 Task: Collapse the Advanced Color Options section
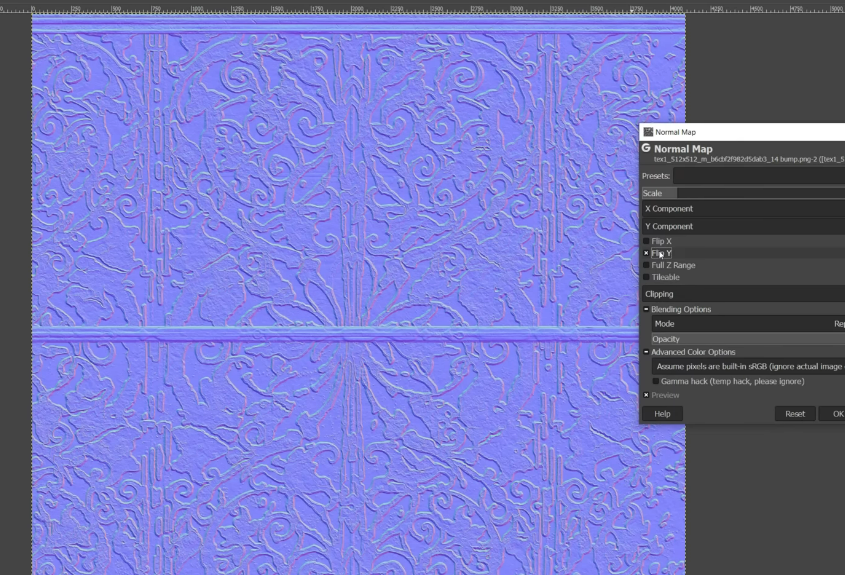pyautogui.click(x=646, y=352)
